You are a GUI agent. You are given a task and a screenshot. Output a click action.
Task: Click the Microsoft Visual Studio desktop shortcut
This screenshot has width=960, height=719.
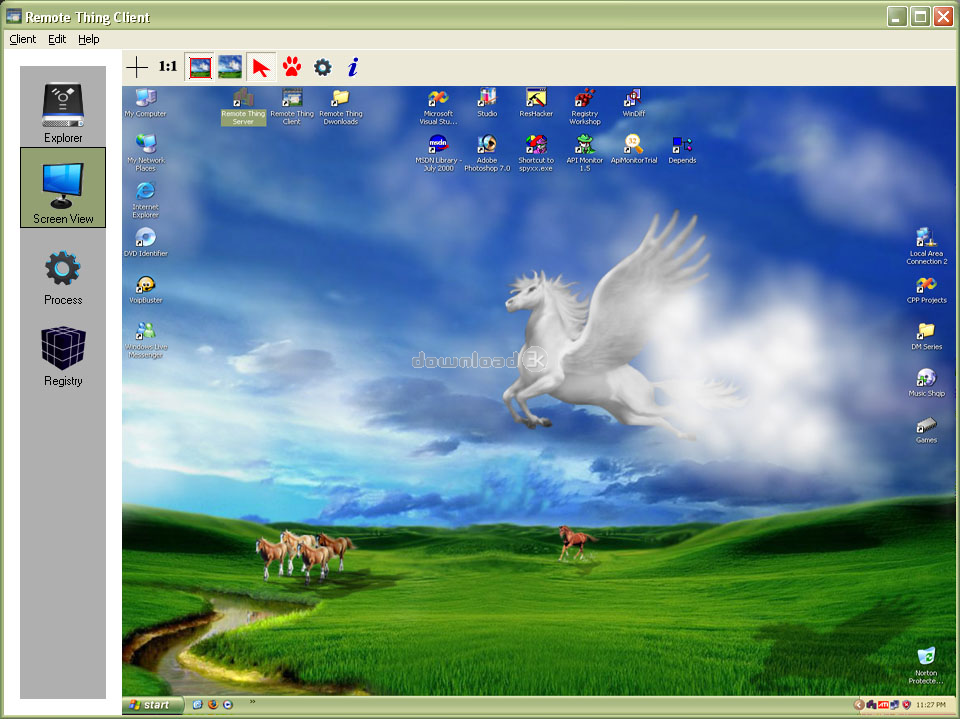438,107
